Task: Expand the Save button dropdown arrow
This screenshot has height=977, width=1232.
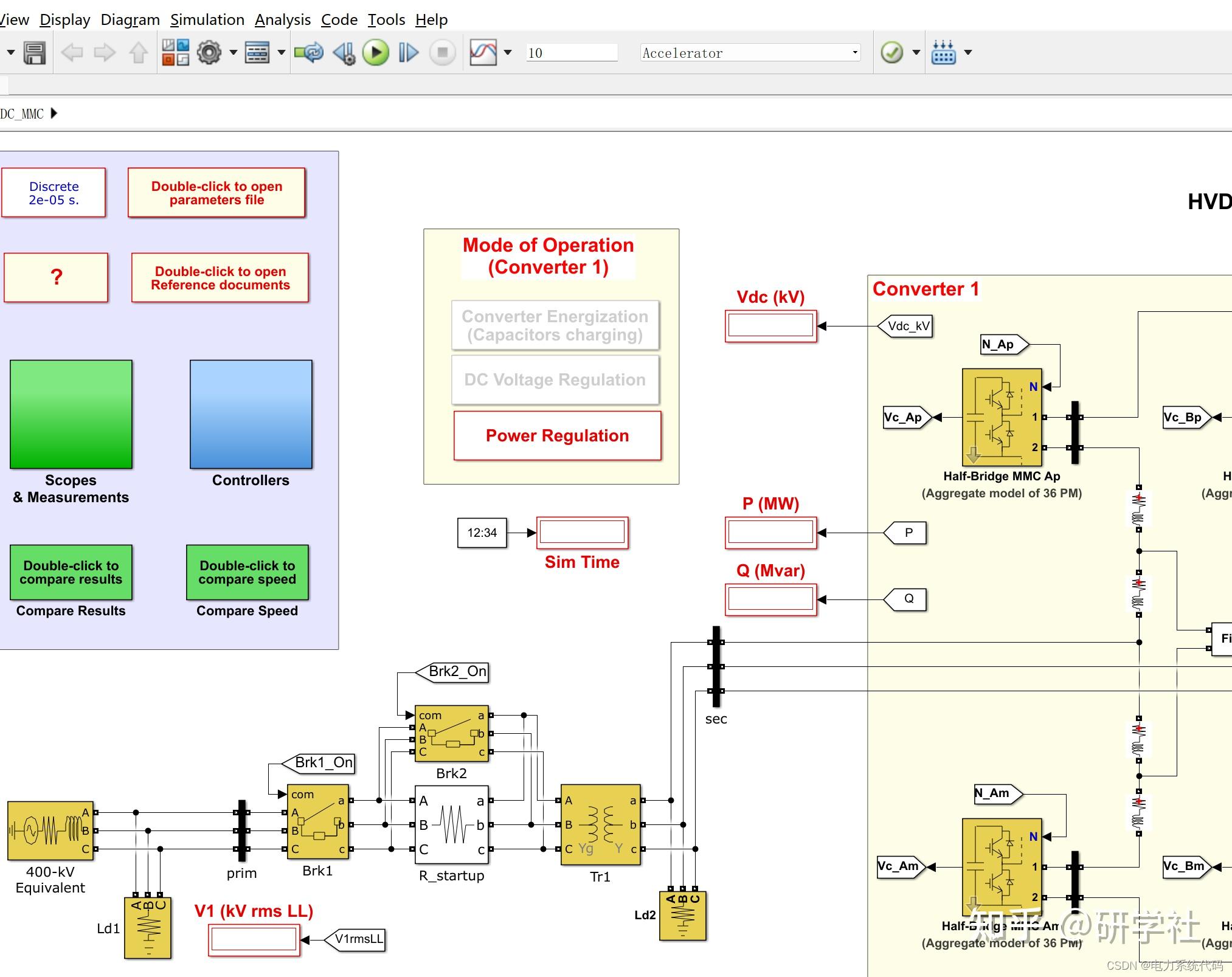Action: coord(10,53)
